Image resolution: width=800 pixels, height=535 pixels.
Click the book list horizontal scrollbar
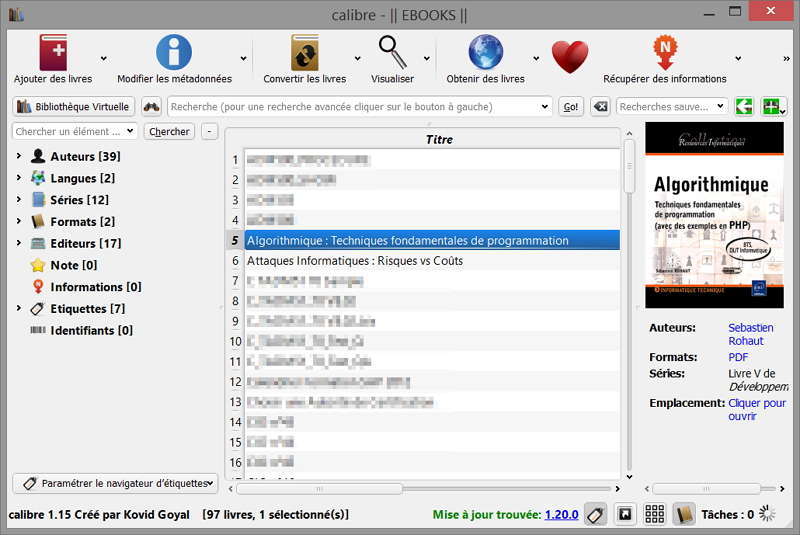point(319,489)
